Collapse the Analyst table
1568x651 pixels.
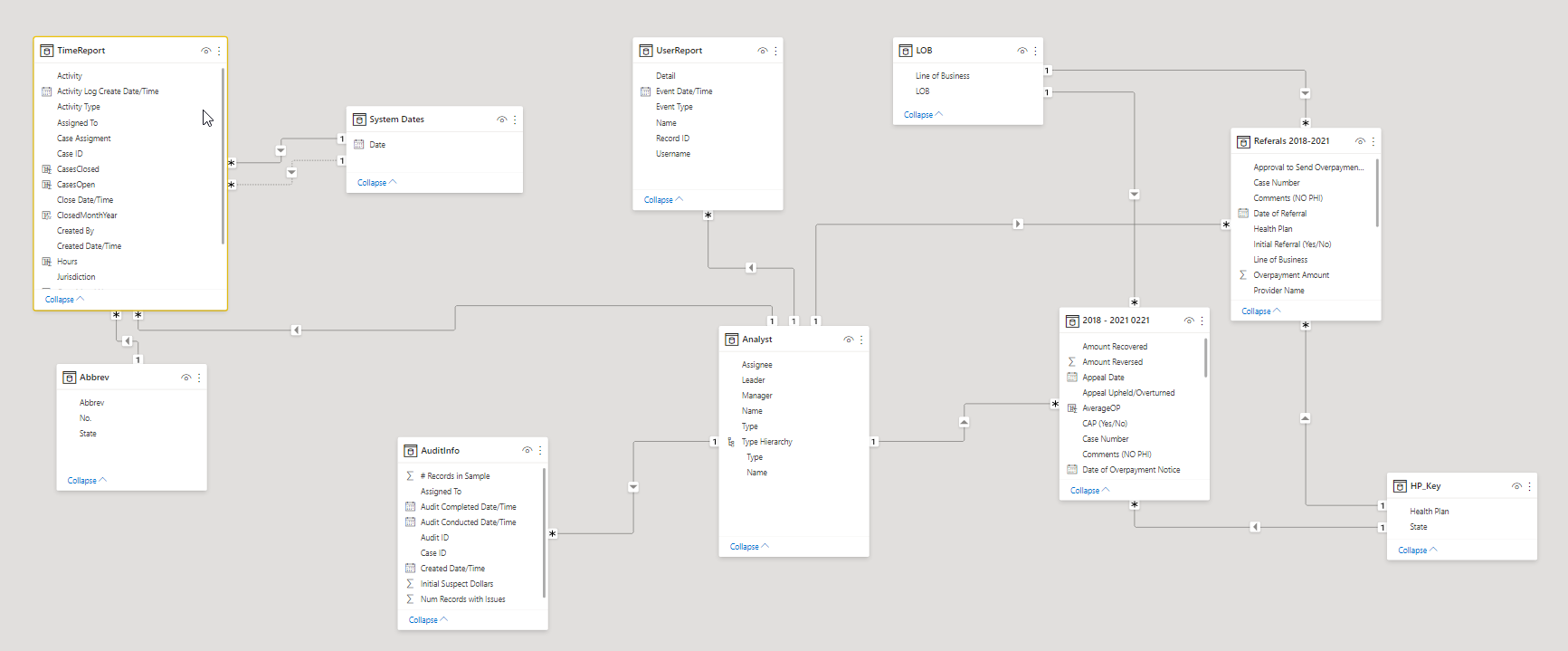click(749, 547)
